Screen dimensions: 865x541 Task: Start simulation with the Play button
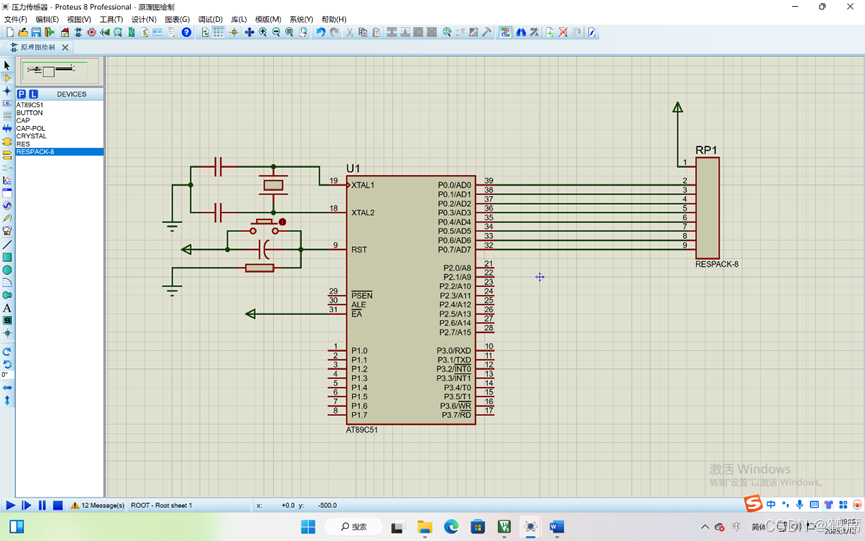(10, 505)
